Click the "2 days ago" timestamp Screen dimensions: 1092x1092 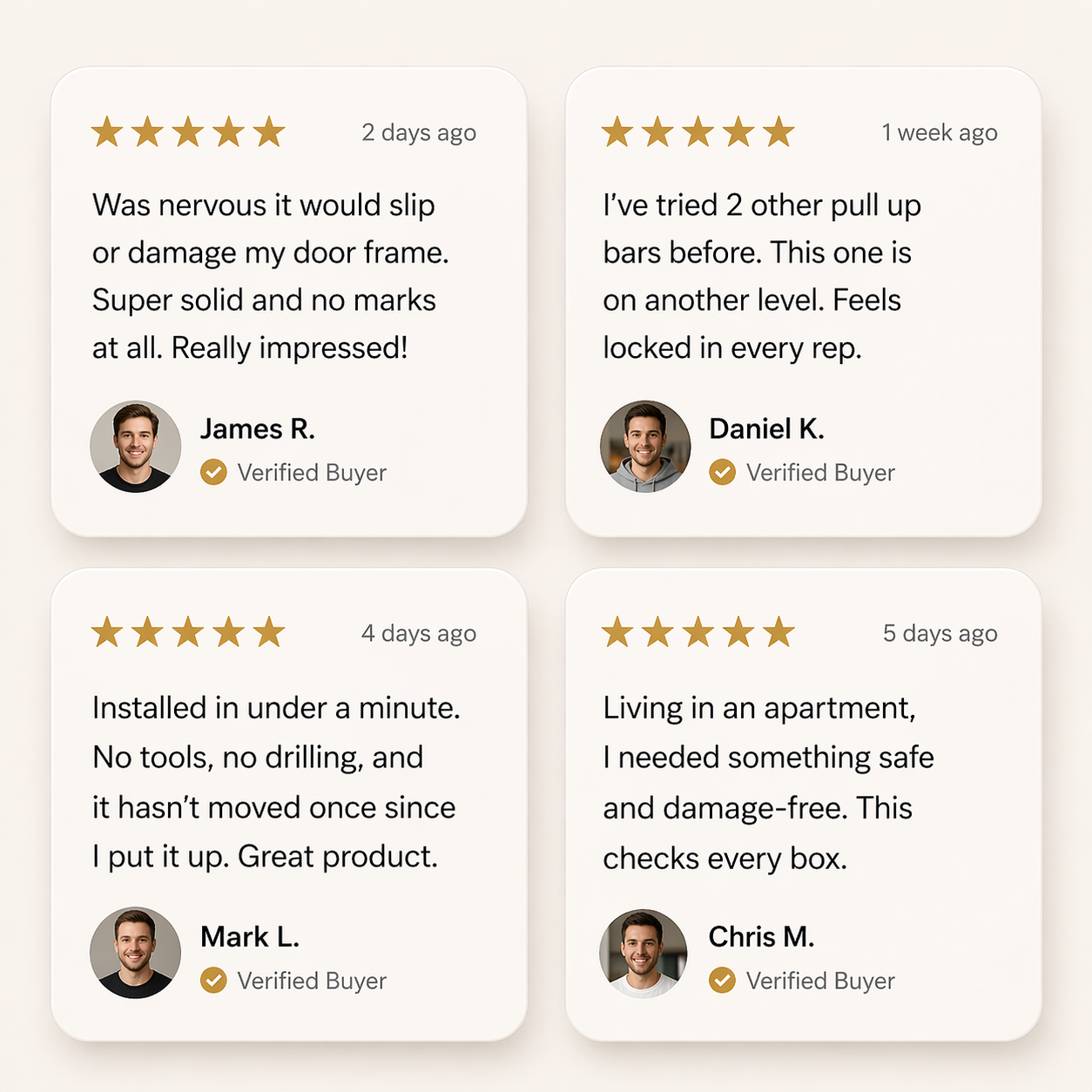(x=419, y=133)
